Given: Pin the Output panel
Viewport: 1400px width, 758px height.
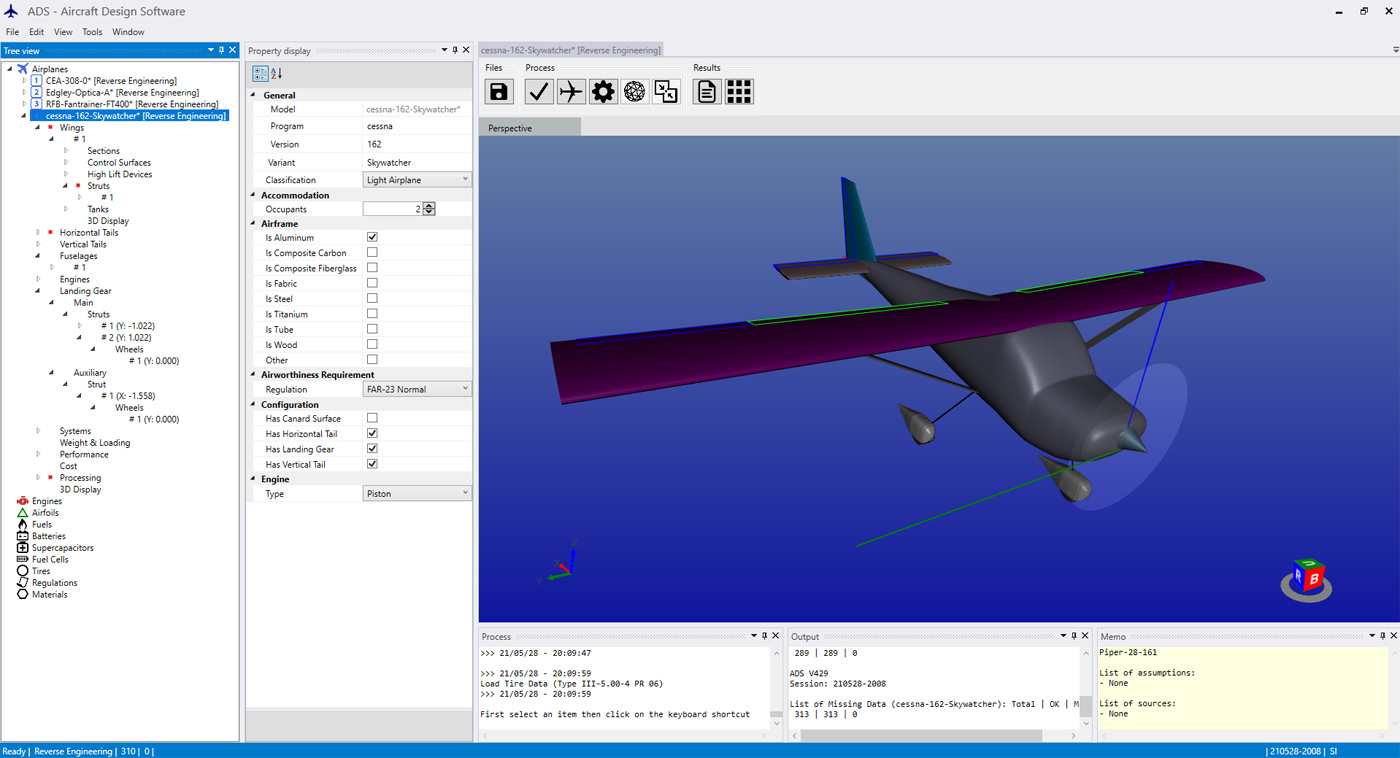Looking at the screenshot, I should [x=1075, y=636].
